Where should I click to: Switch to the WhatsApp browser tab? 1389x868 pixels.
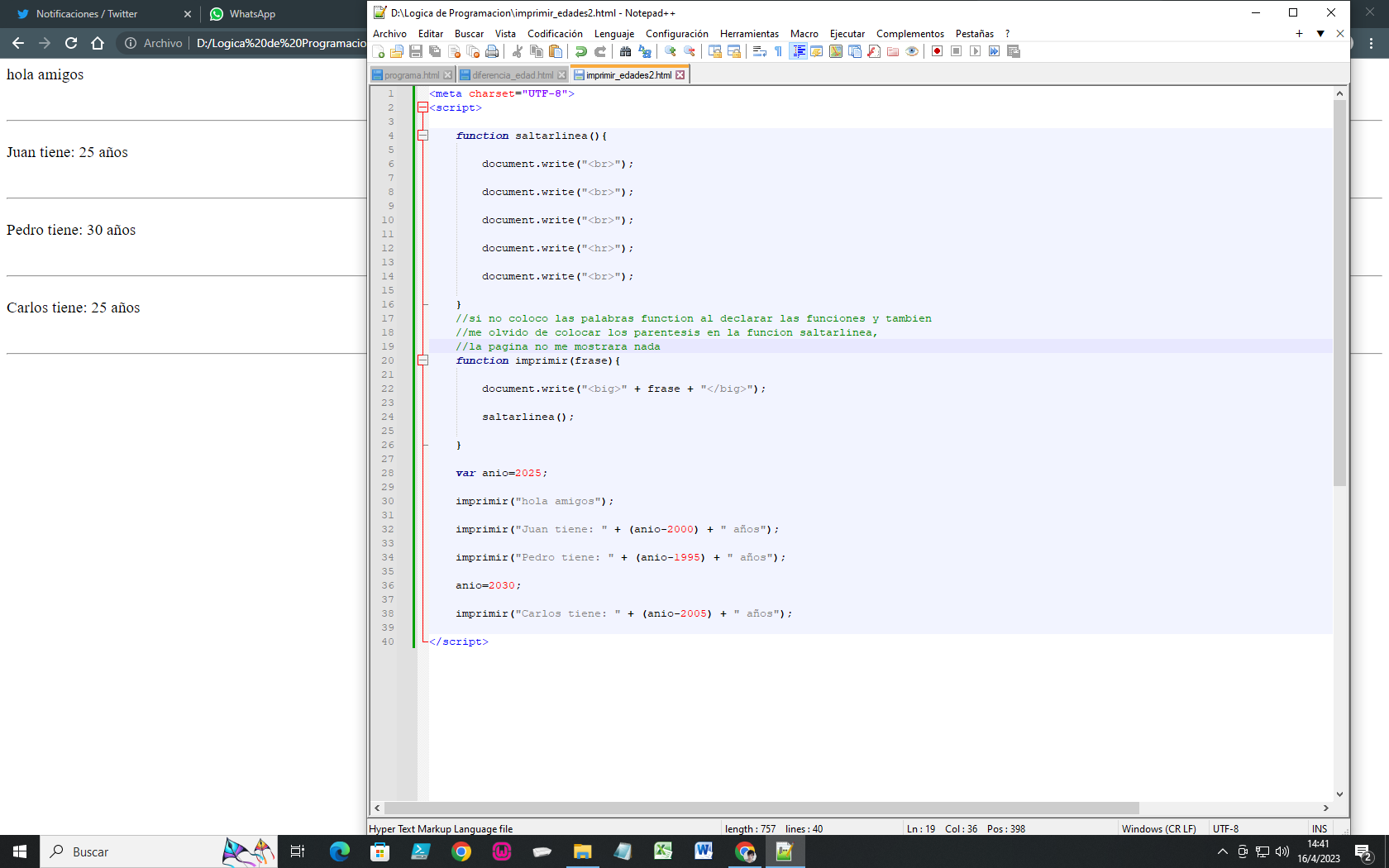pos(252,14)
